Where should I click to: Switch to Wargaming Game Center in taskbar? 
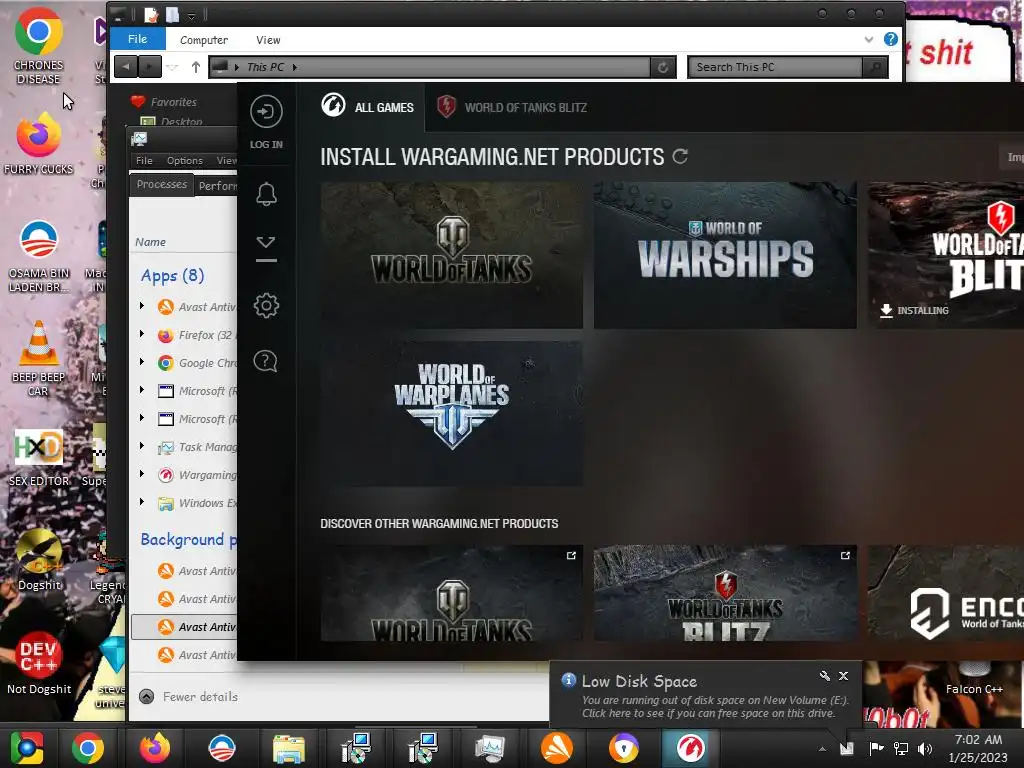point(690,748)
